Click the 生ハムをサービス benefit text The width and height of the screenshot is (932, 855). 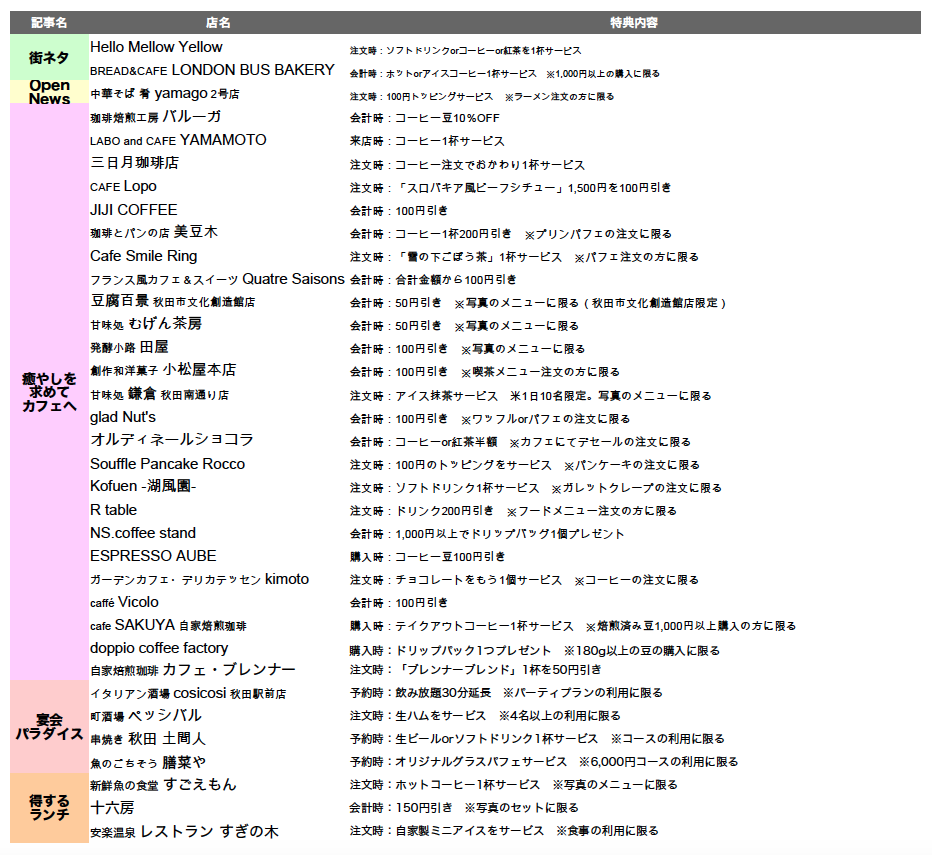pyautogui.click(x=440, y=716)
